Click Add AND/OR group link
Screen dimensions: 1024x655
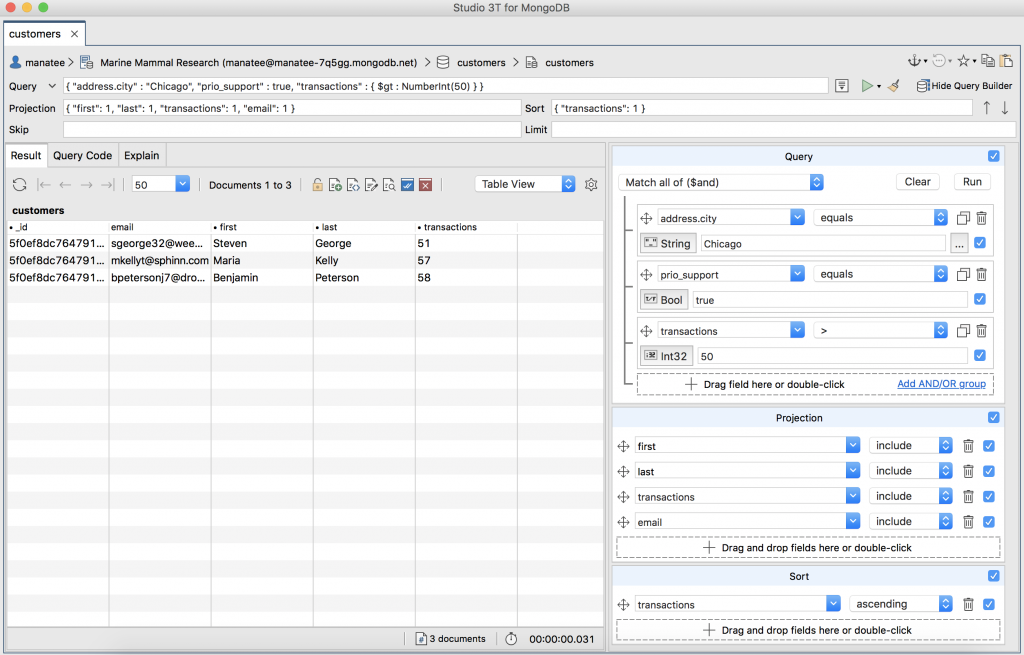(x=941, y=384)
